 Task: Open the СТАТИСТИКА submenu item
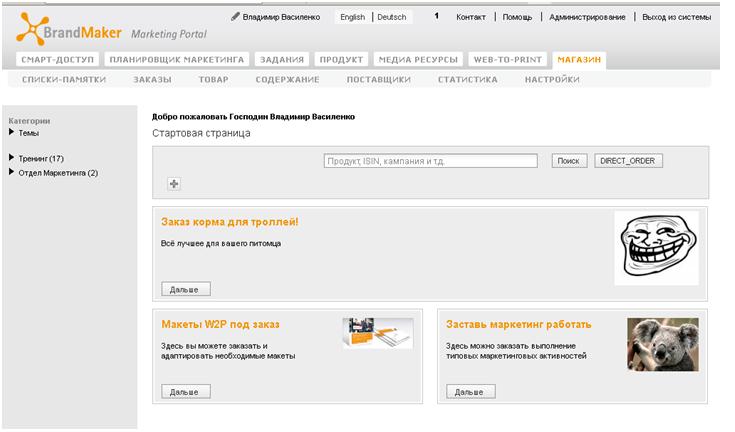(467, 80)
